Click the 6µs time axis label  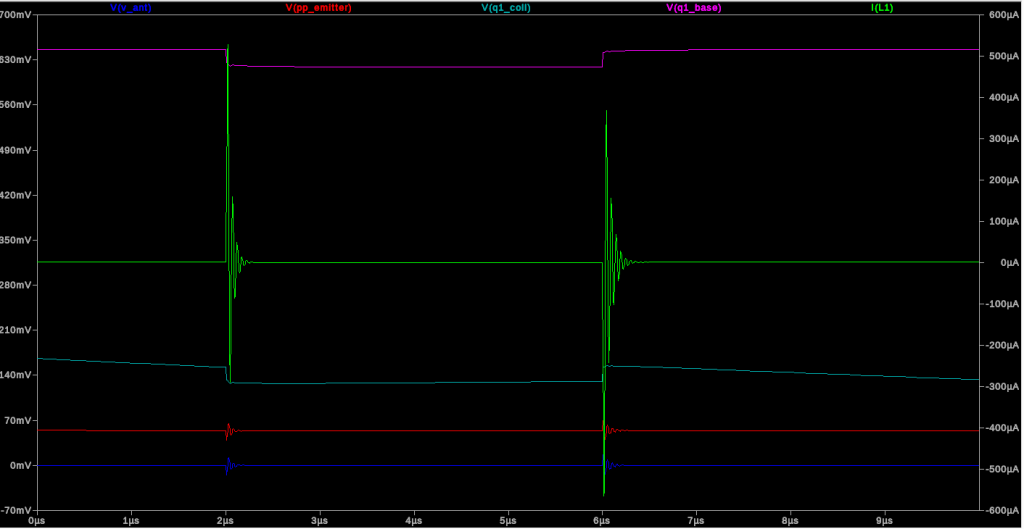[602, 522]
